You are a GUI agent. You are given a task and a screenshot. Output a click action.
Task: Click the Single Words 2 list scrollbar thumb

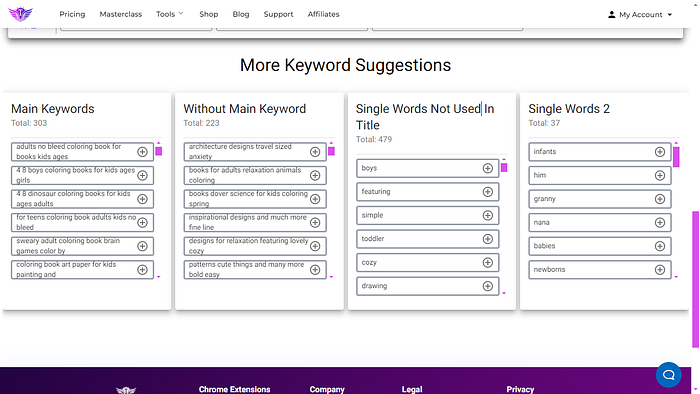(x=676, y=157)
